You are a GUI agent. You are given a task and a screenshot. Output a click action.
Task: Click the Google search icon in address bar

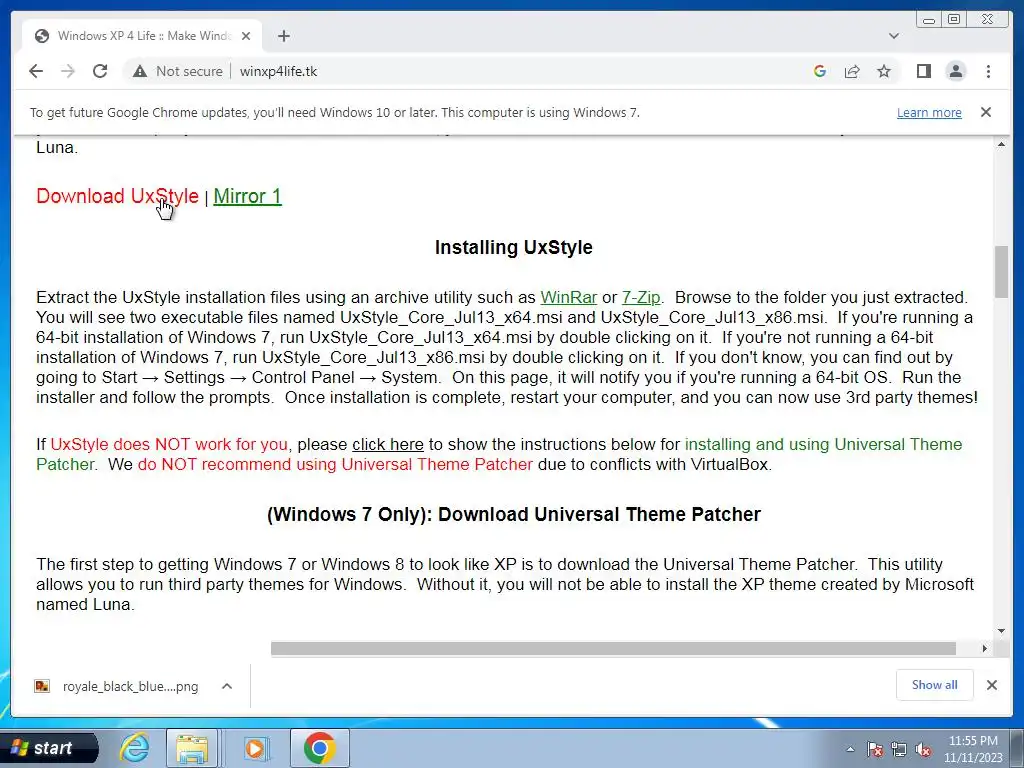820,71
